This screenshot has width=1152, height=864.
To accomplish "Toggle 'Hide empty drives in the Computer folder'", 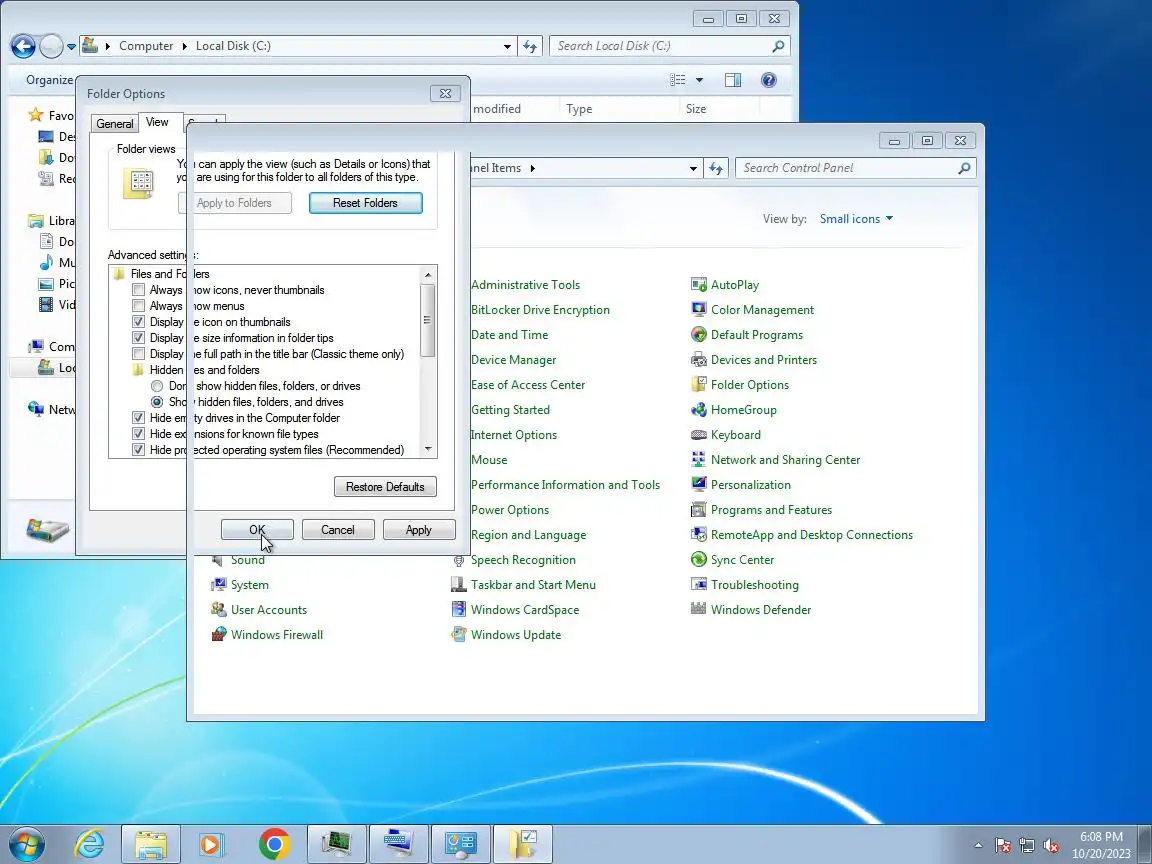I will (x=138, y=418).
